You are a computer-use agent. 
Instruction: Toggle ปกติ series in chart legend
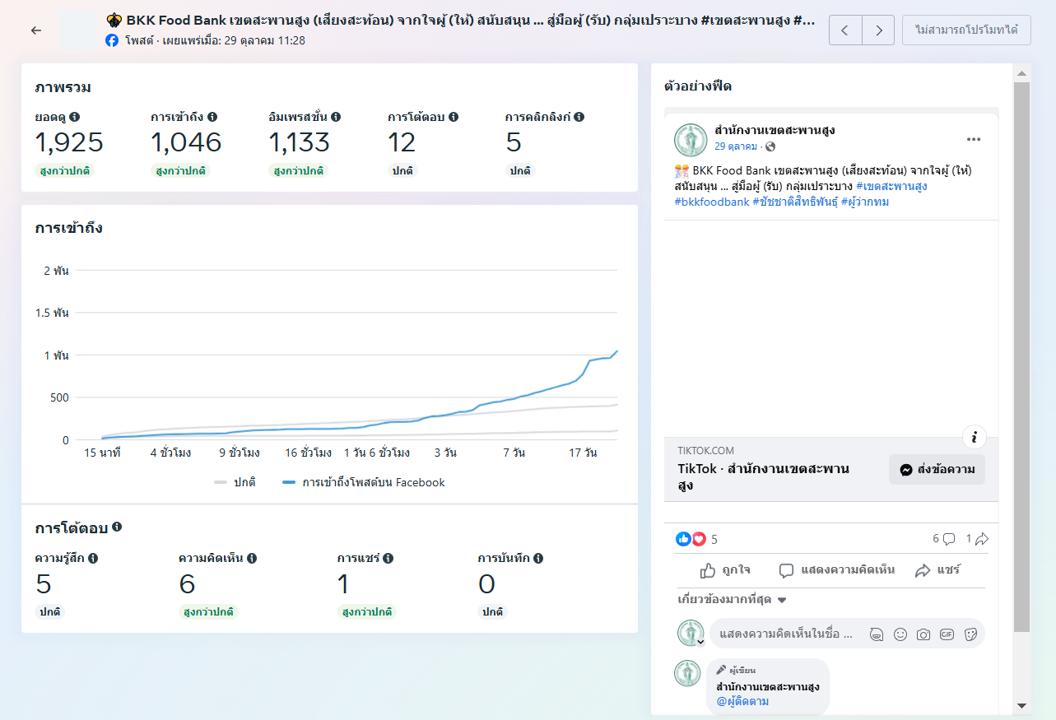click(x=236, y=482)
